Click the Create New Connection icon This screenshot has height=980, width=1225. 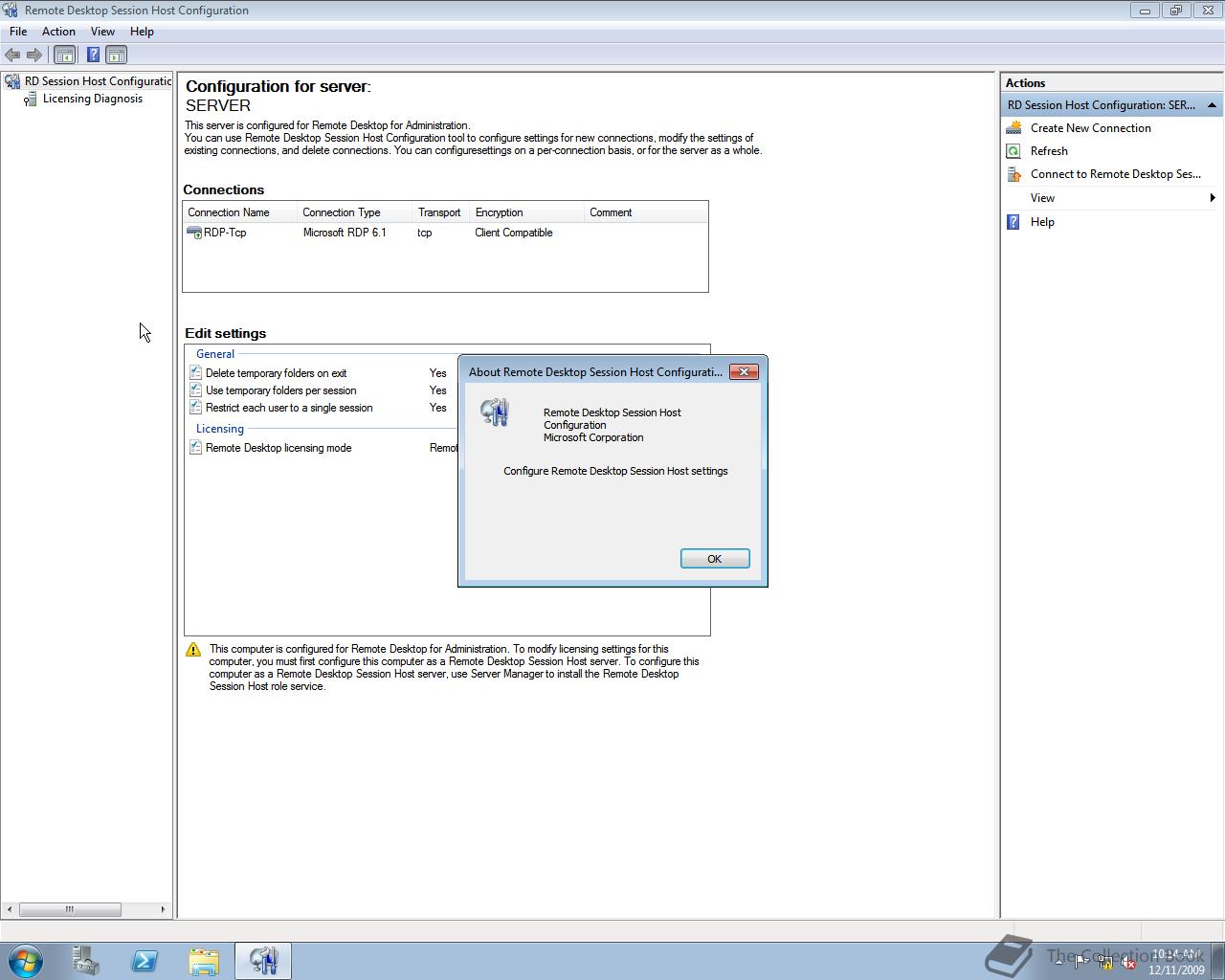pos(1013,127)
